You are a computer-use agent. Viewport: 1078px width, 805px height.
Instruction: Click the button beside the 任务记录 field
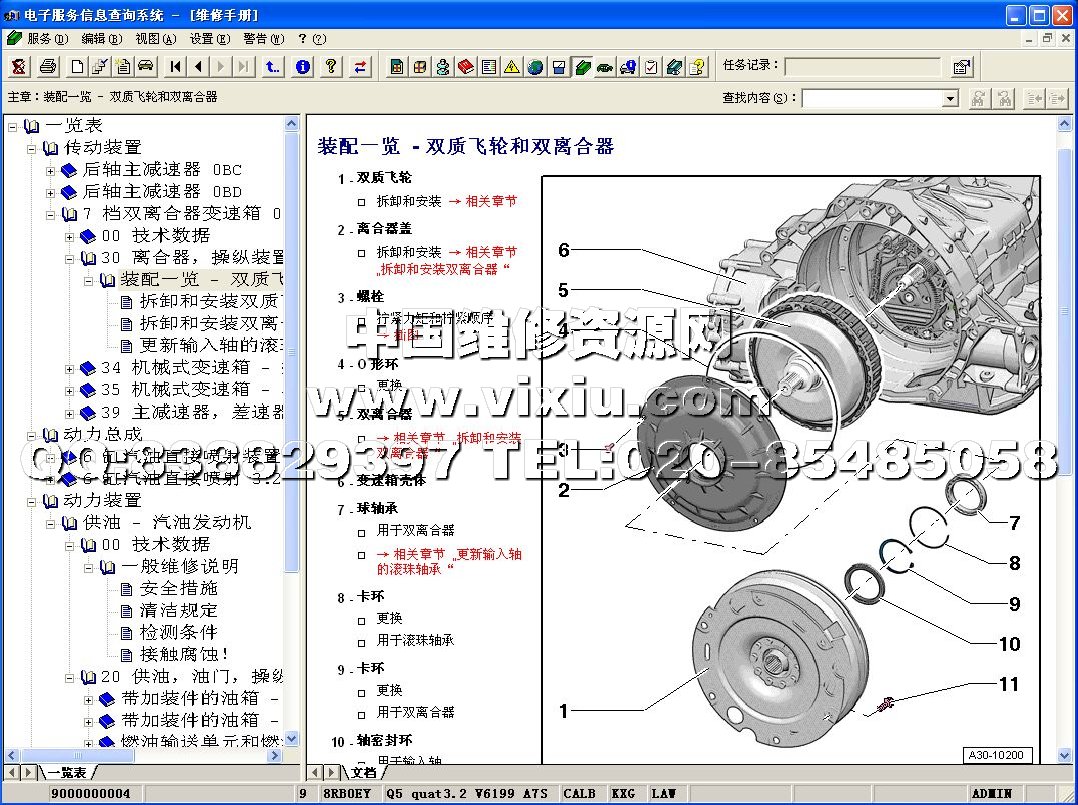tap(961, 67)
